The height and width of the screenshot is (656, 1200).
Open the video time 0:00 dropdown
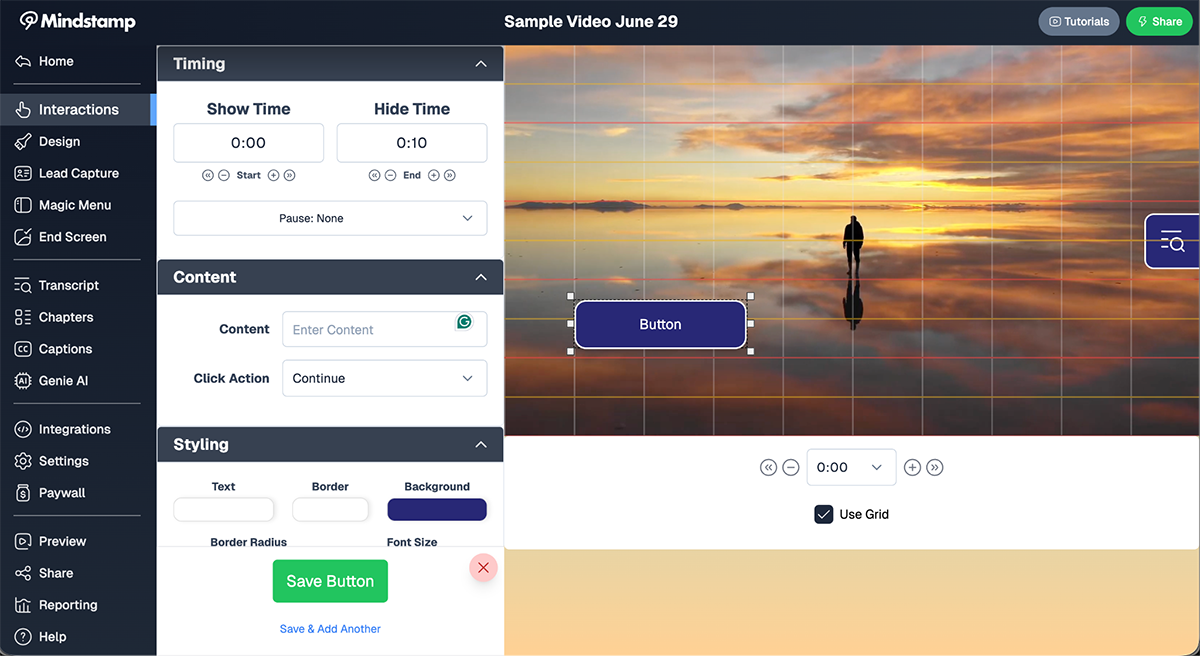click(851, 467)
